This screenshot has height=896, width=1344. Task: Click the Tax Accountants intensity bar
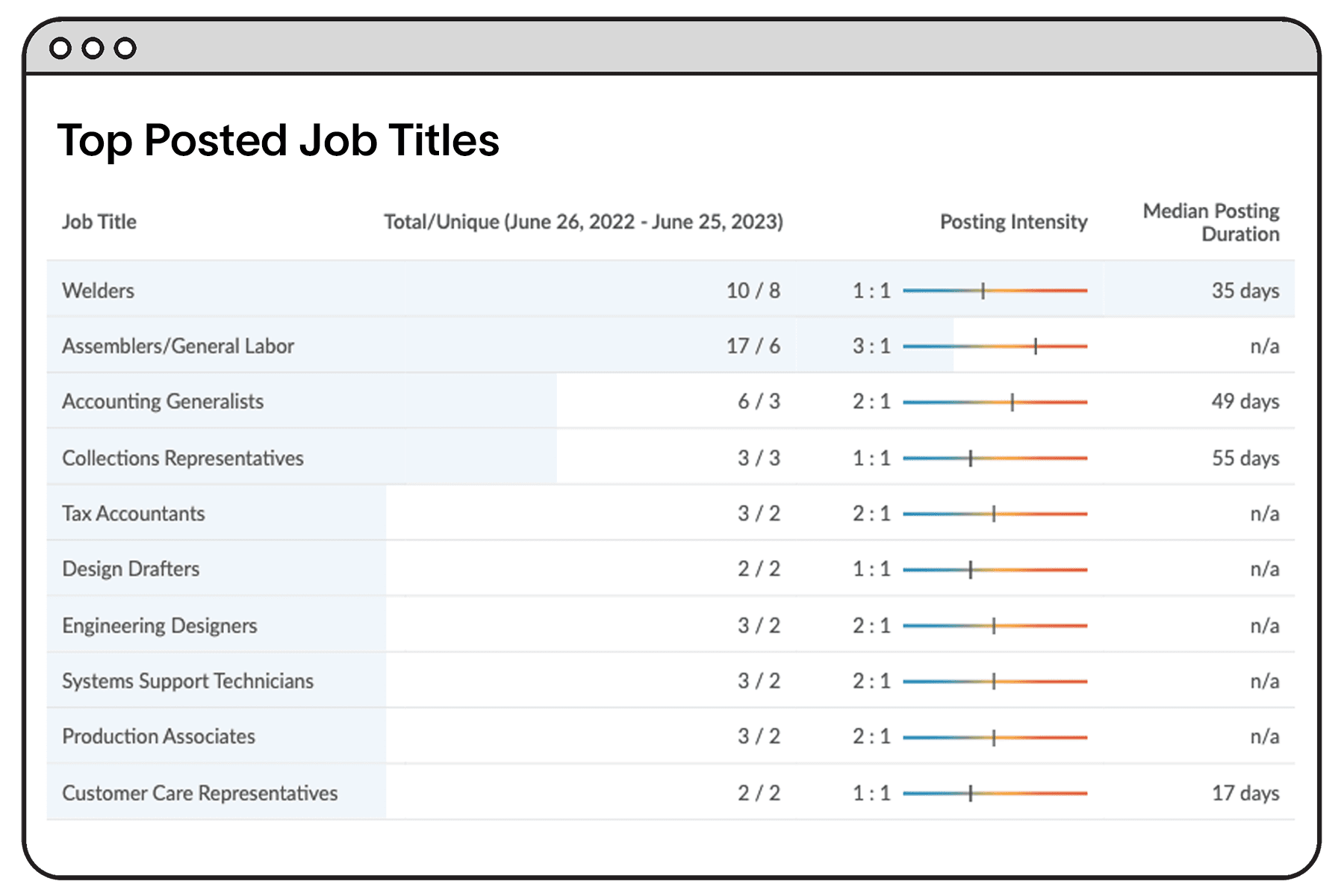995,514
